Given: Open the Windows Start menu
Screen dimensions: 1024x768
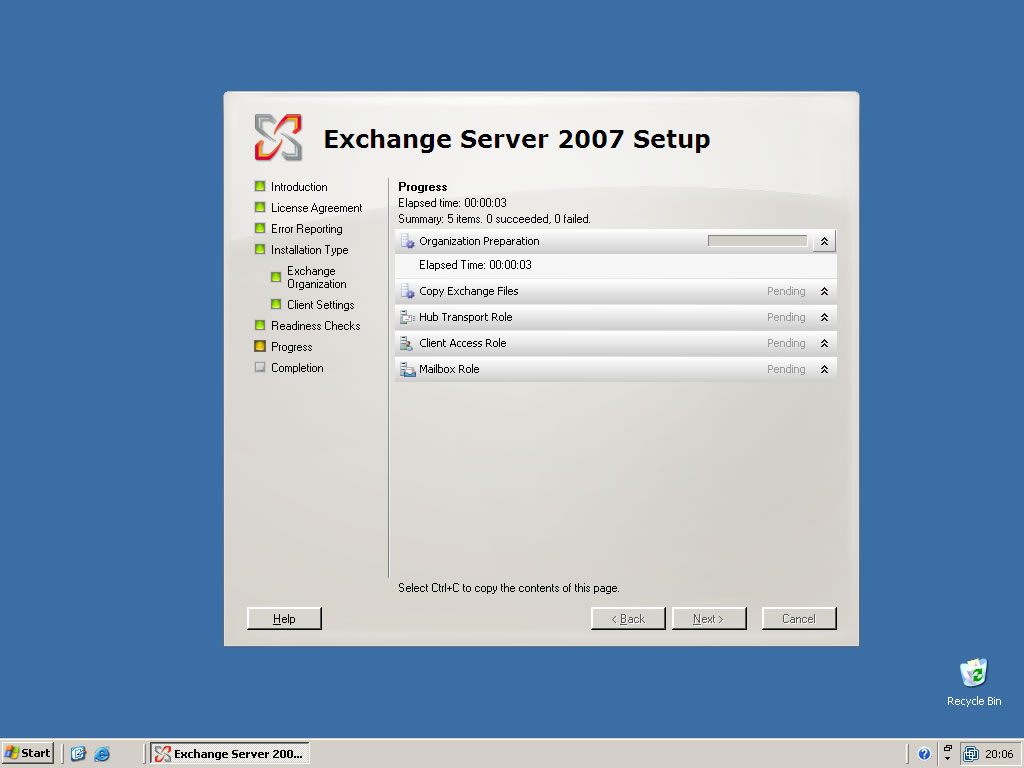Looking at the screenshot, I should pyautogui.click(x=28, y=753).
